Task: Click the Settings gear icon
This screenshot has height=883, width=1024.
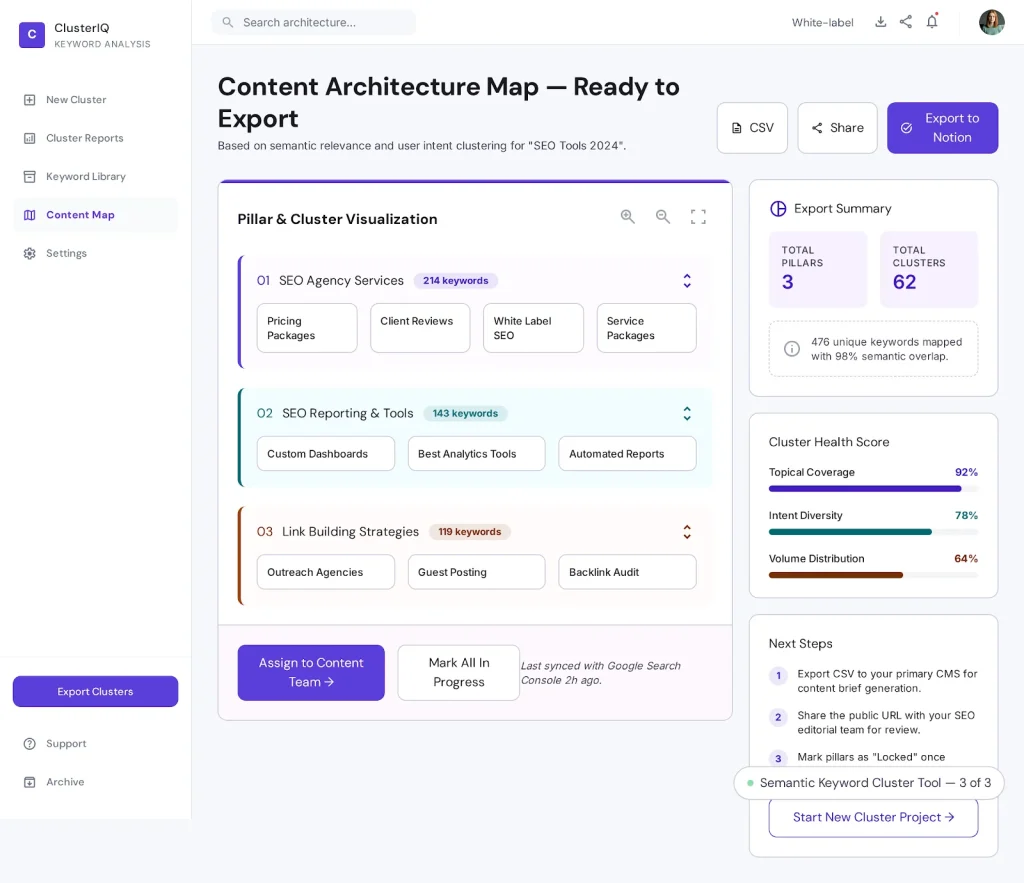Action: (x=29, y=253)
